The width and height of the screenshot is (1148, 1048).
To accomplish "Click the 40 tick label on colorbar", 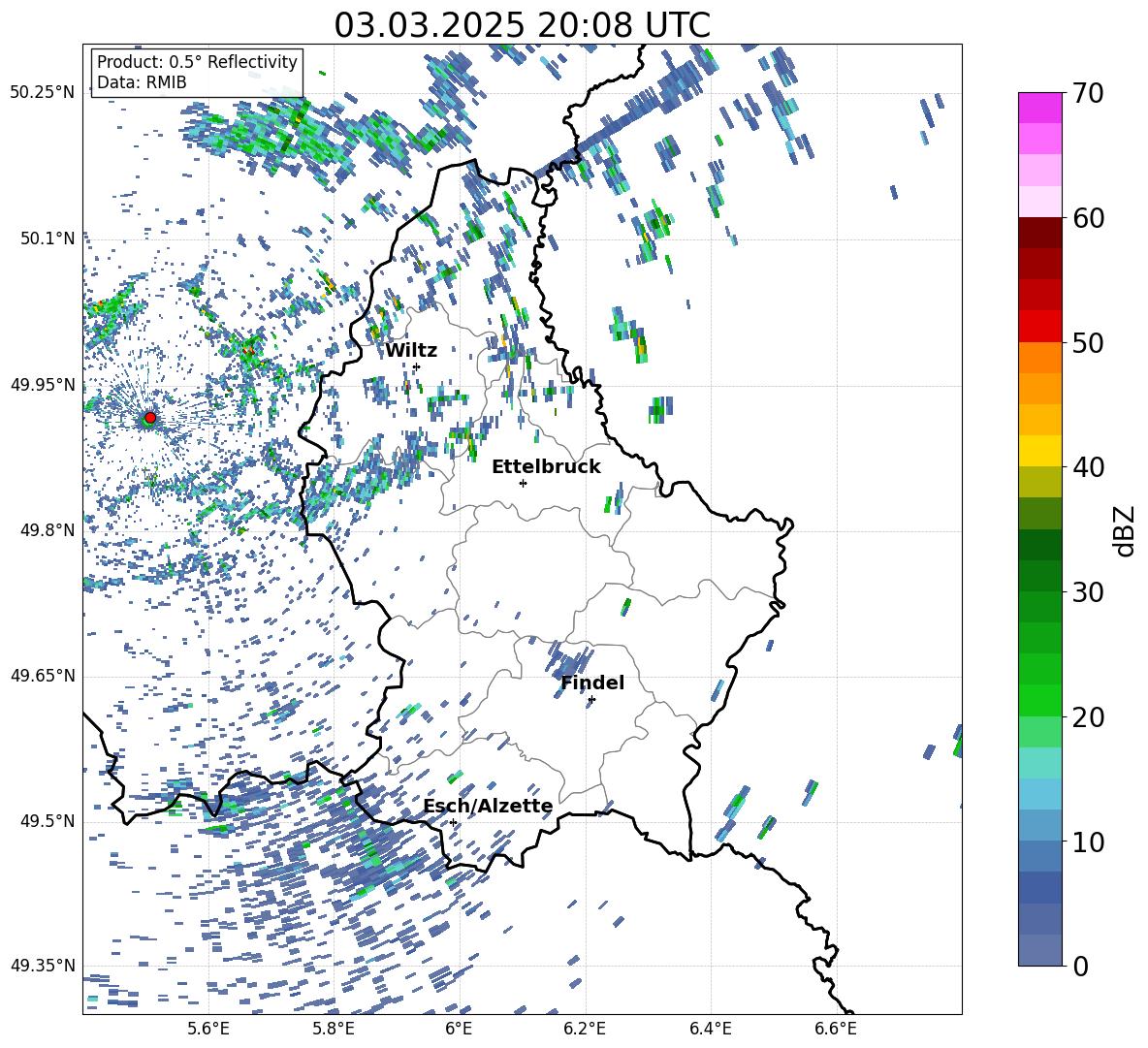I will tap(1088, 467).
